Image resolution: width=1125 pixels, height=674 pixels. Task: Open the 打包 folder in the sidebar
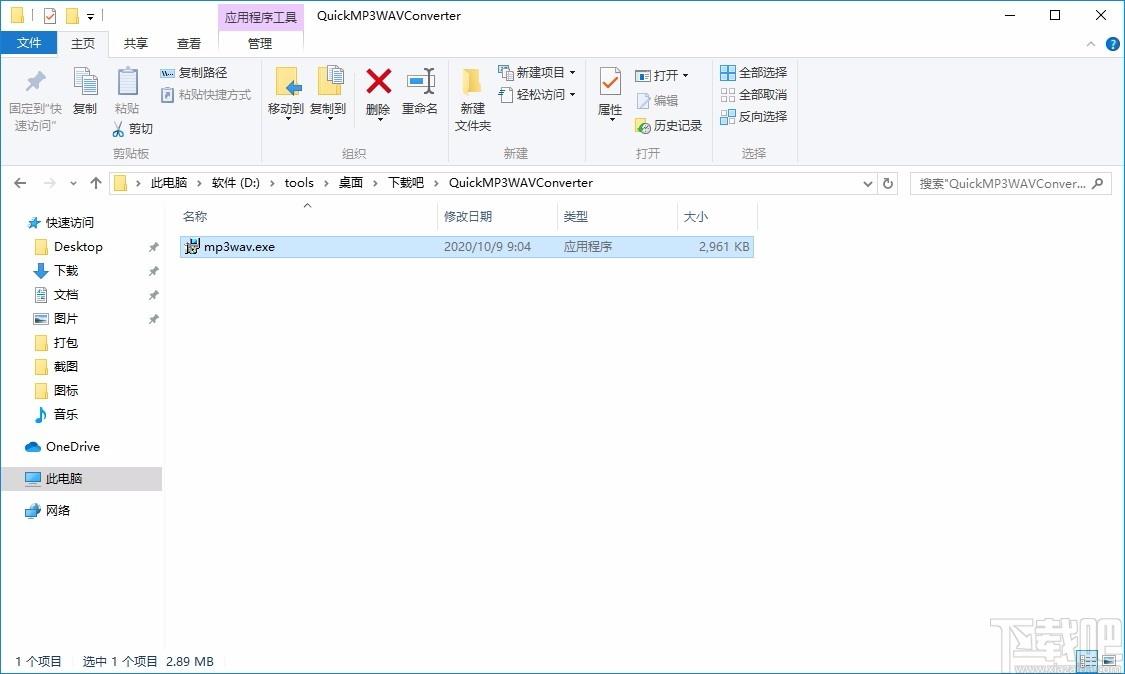coord(66,342)
